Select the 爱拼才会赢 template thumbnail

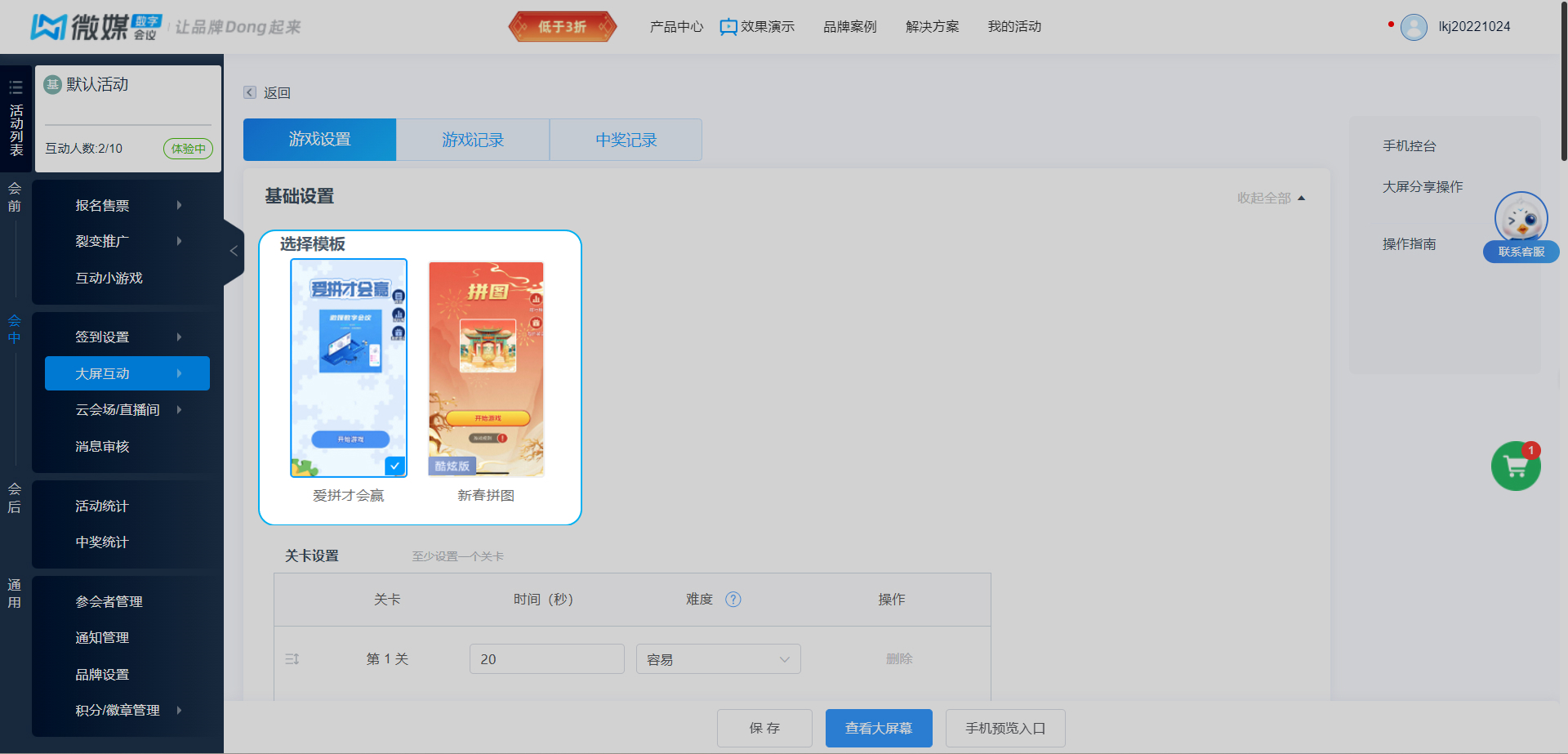349,368
